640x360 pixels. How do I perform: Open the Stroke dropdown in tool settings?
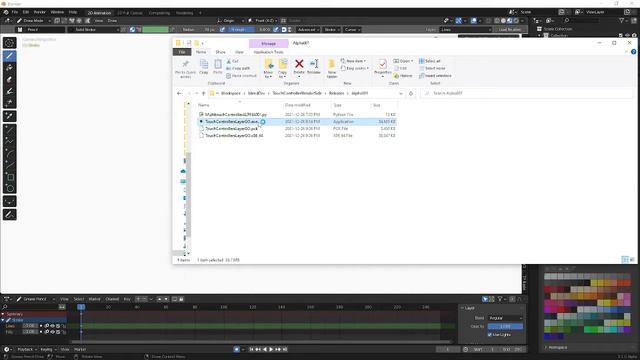[x=331, y=29]
